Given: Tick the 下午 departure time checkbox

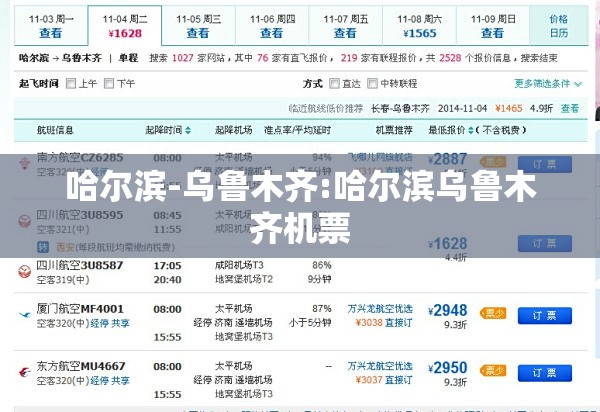Looking at the screenshot, I should [x=109, y=83].
